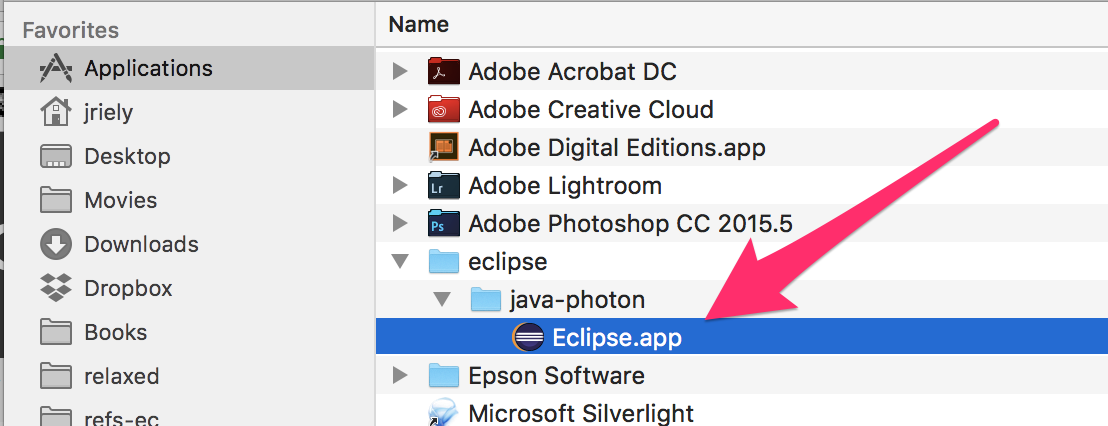Image resolution: width=1108 pixels, height=426 pixels.
Task: Click the Adobe Photoshop CC folder icon
Action: coord(443,224)
